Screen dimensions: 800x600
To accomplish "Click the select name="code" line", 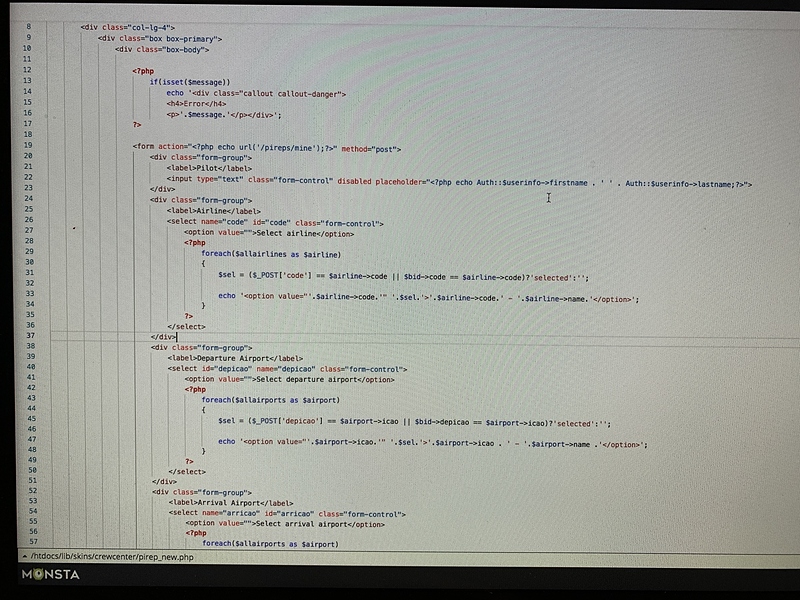I will pyautogui.click(x=275, y=222).
